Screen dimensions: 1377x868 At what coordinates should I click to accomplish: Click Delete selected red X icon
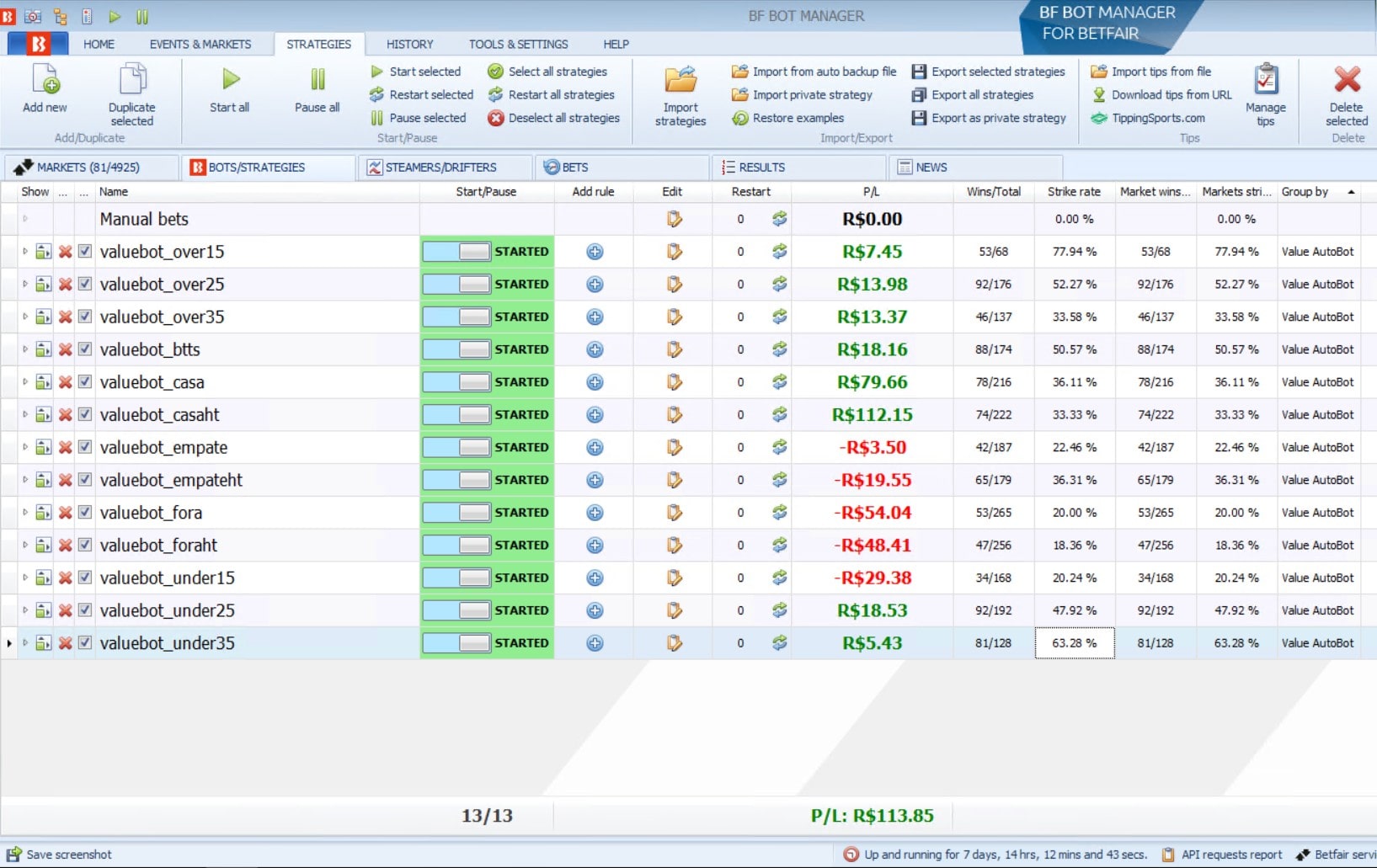1347,79
